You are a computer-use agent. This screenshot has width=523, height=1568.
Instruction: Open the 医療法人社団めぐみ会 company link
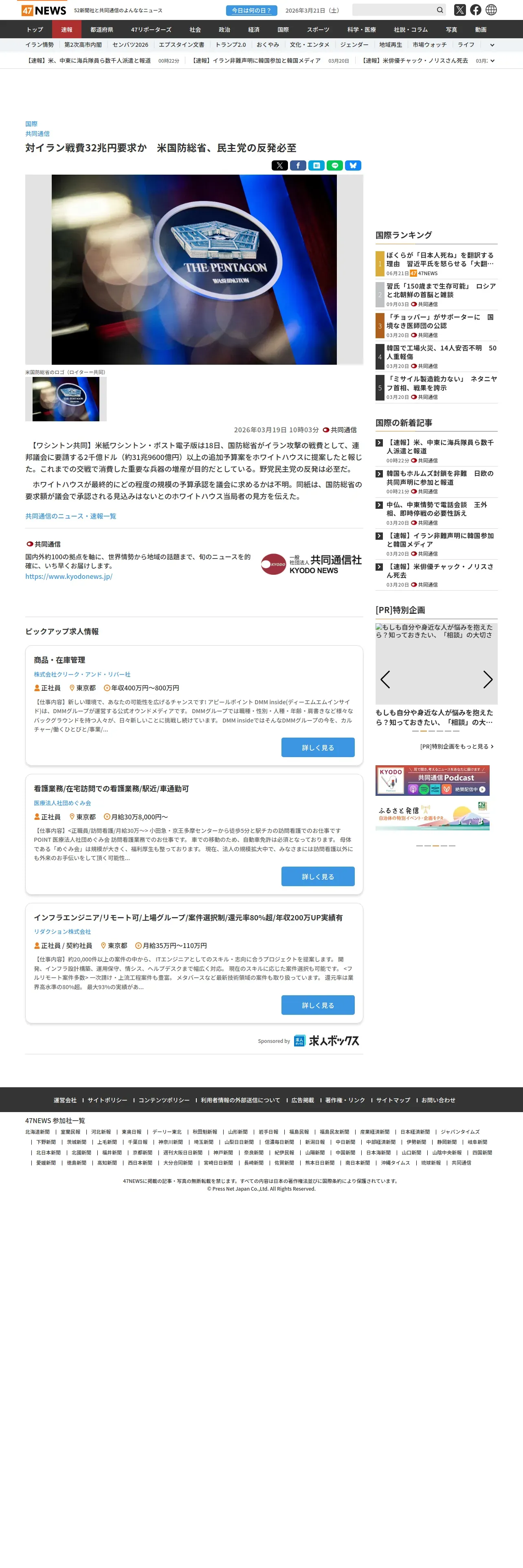(x=62, y=804)
